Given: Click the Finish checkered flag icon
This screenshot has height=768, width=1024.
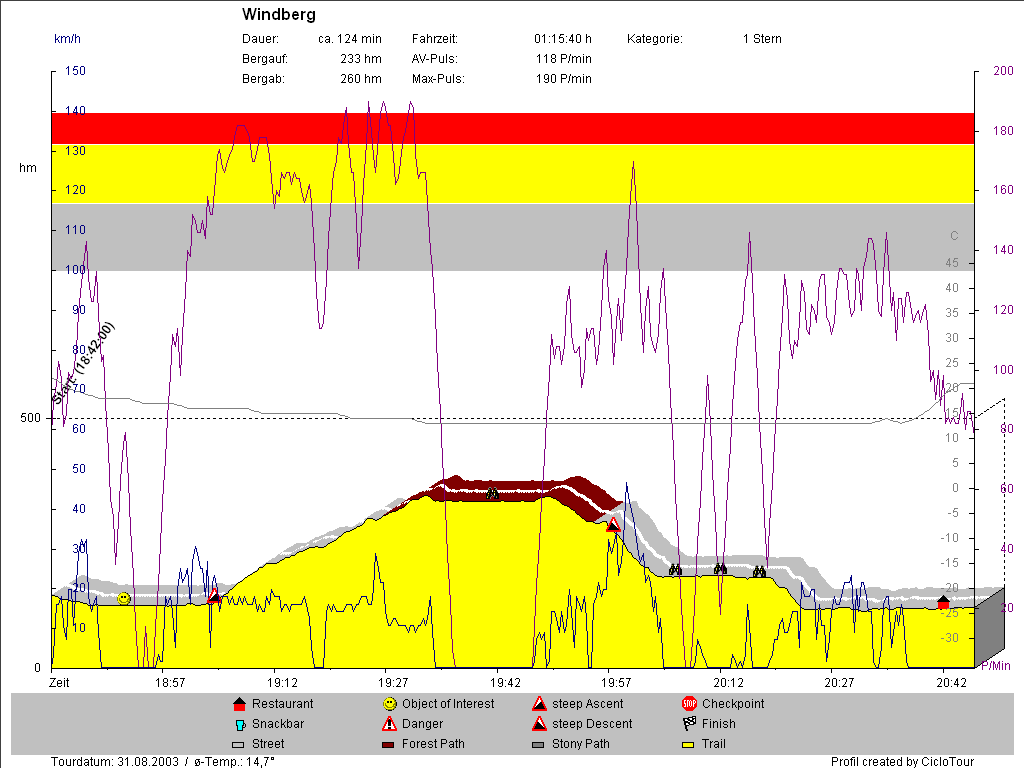Looking at the screenshot, I should coord(689,724).
